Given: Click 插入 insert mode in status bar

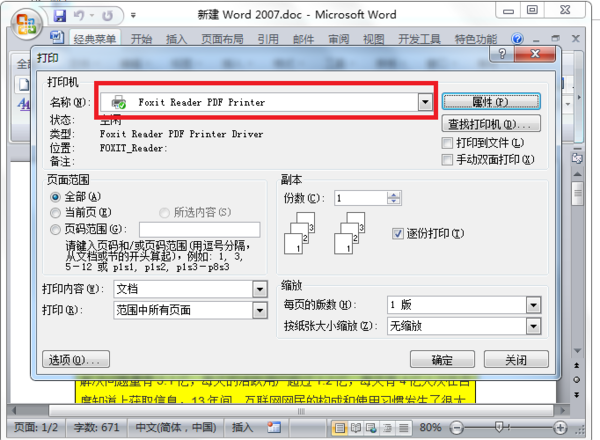Looking at the screenshot, I should pos(242,427).
